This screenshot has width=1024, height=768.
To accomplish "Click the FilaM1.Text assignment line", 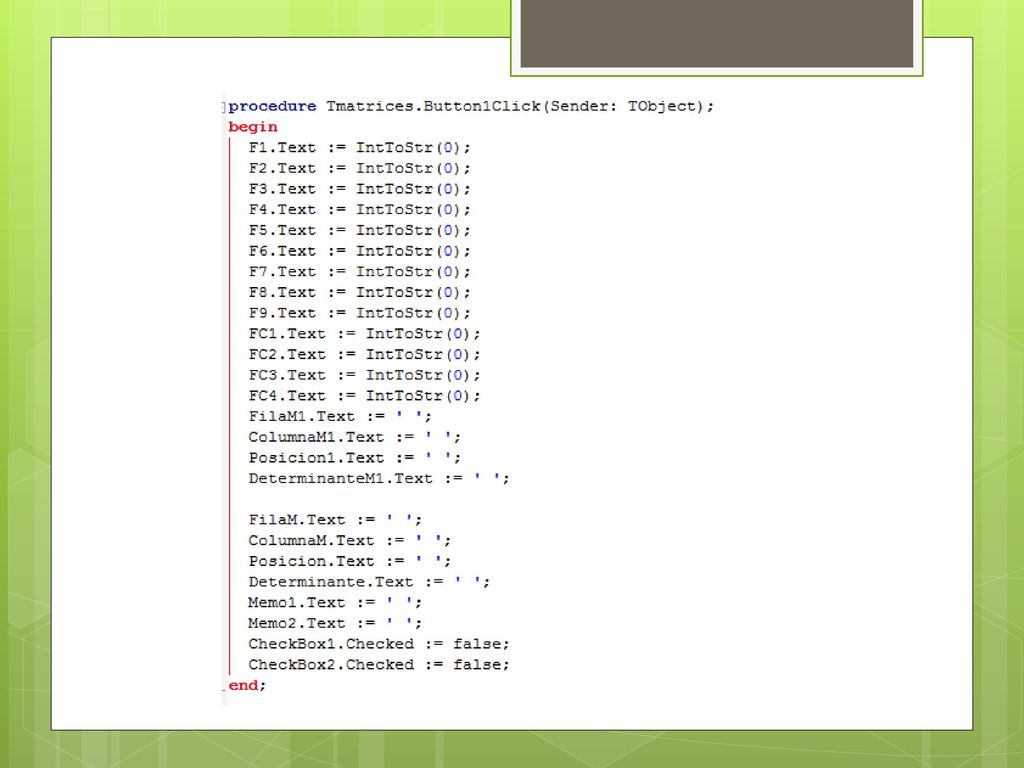I will (x=340, y=417).
